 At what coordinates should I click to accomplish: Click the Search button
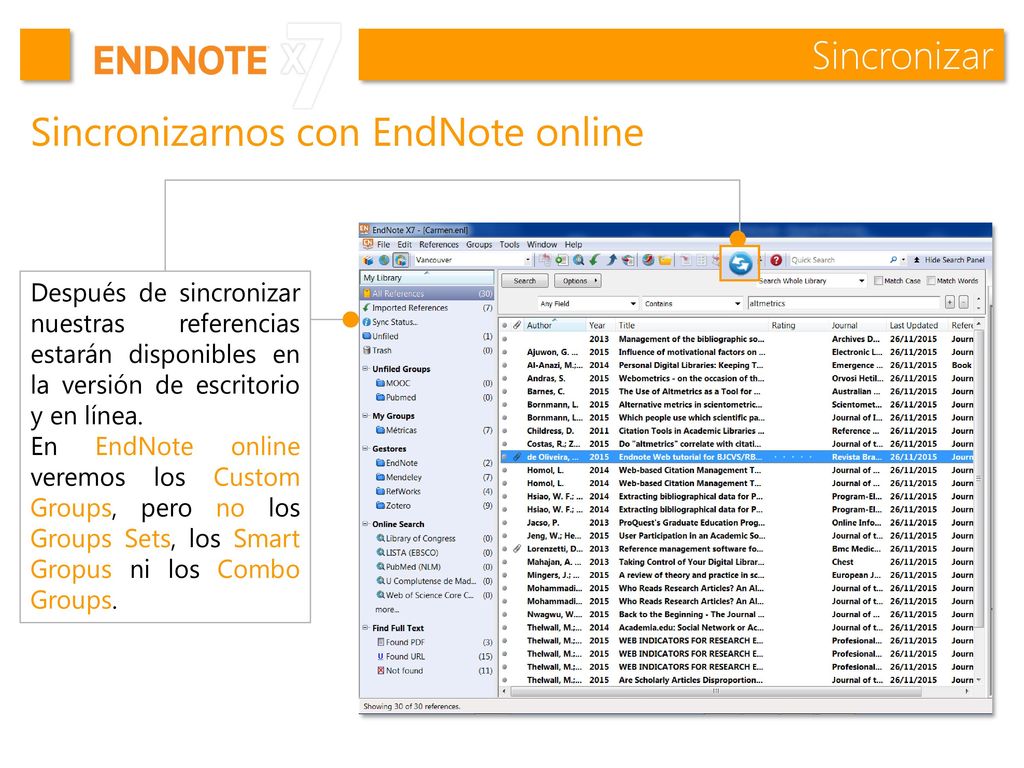(524, 281)
